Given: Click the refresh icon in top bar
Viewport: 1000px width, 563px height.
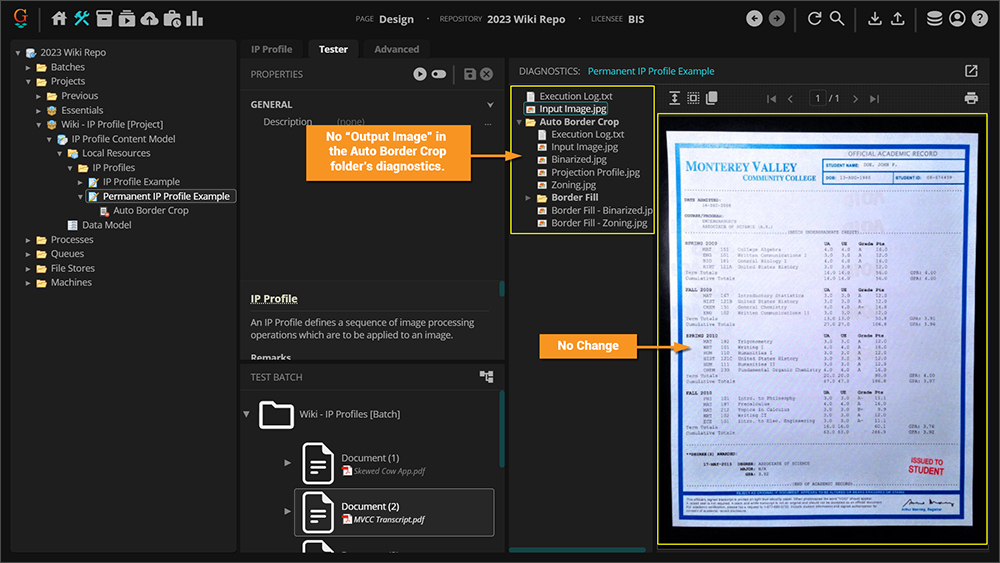Looking at the screenshot, I should (814, 18).
